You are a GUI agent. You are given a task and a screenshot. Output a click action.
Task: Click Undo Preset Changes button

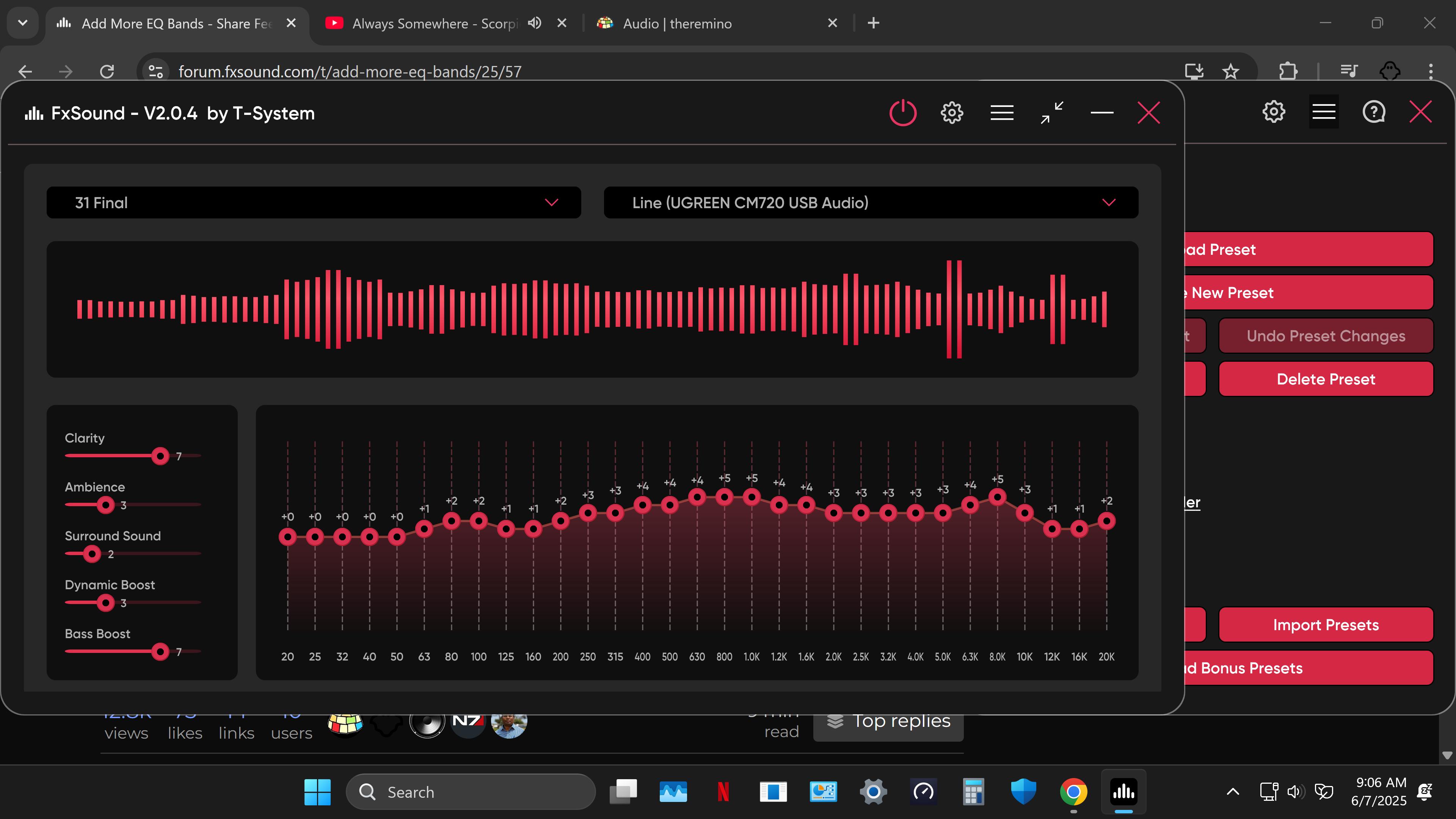[1326, 336]
